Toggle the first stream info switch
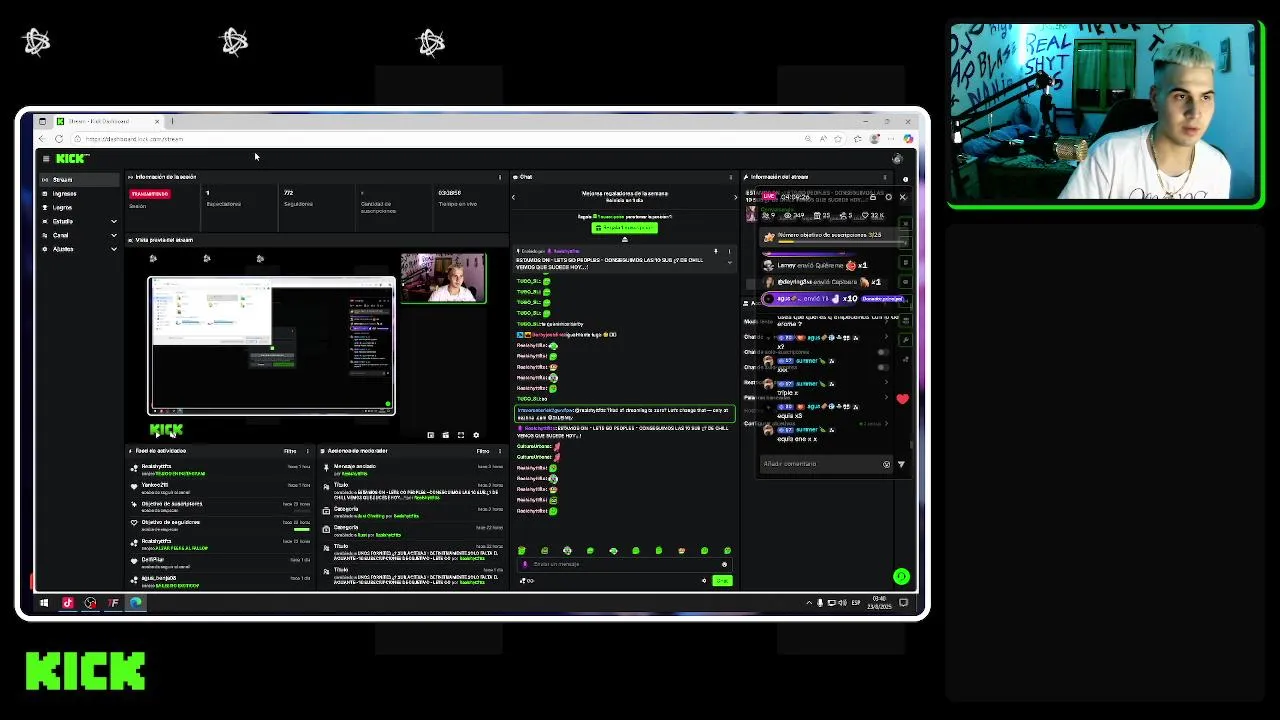Image resolution: width=1280 pixels, height=720 pixels. coord(883,352)
